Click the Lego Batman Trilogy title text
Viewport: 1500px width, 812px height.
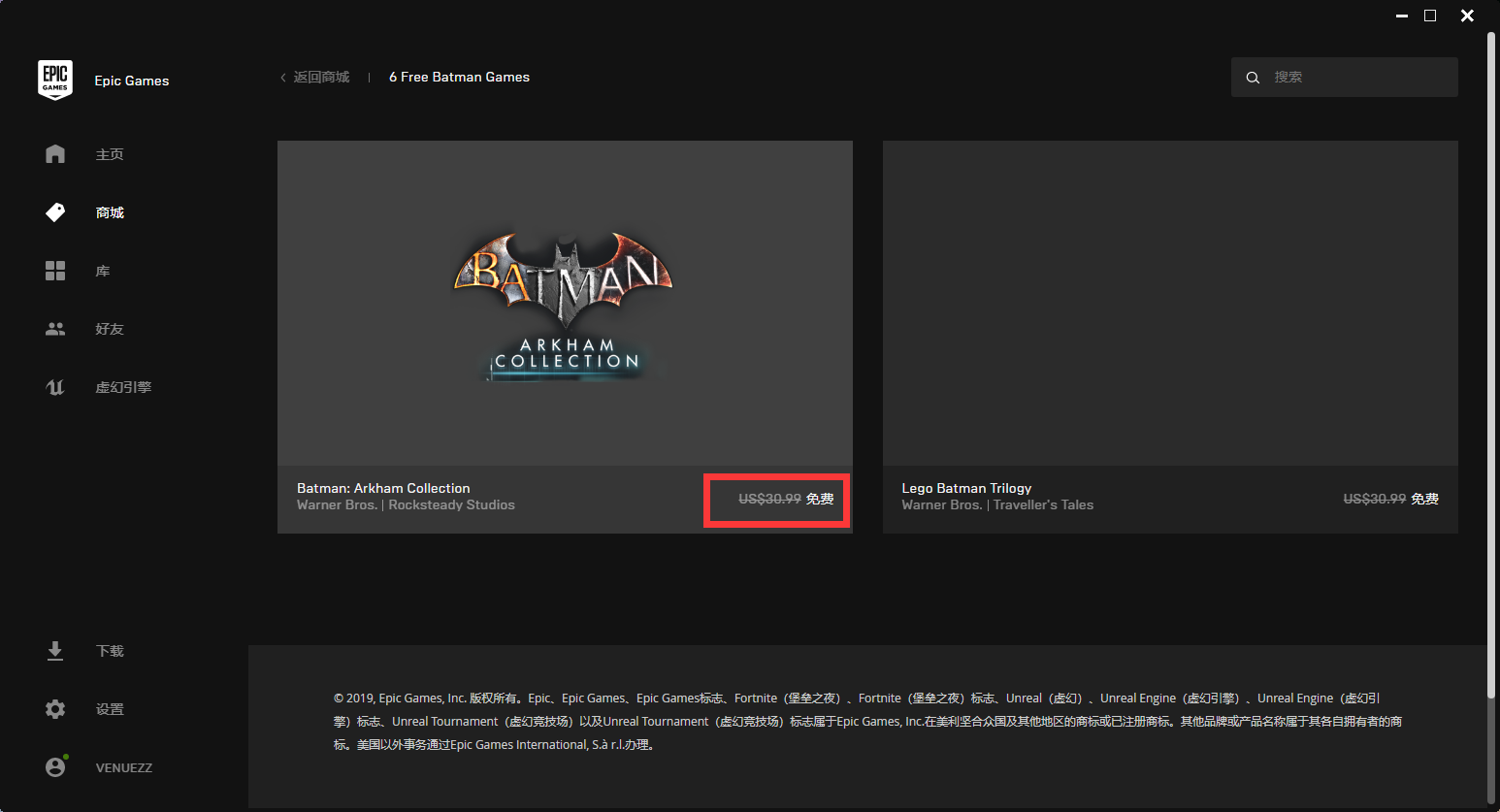(966, 488)
